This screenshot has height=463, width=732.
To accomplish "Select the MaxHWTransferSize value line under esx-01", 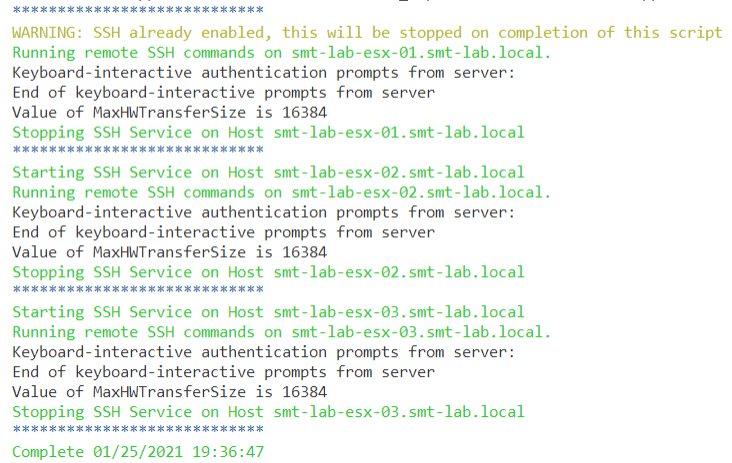I will coord(169,112).
